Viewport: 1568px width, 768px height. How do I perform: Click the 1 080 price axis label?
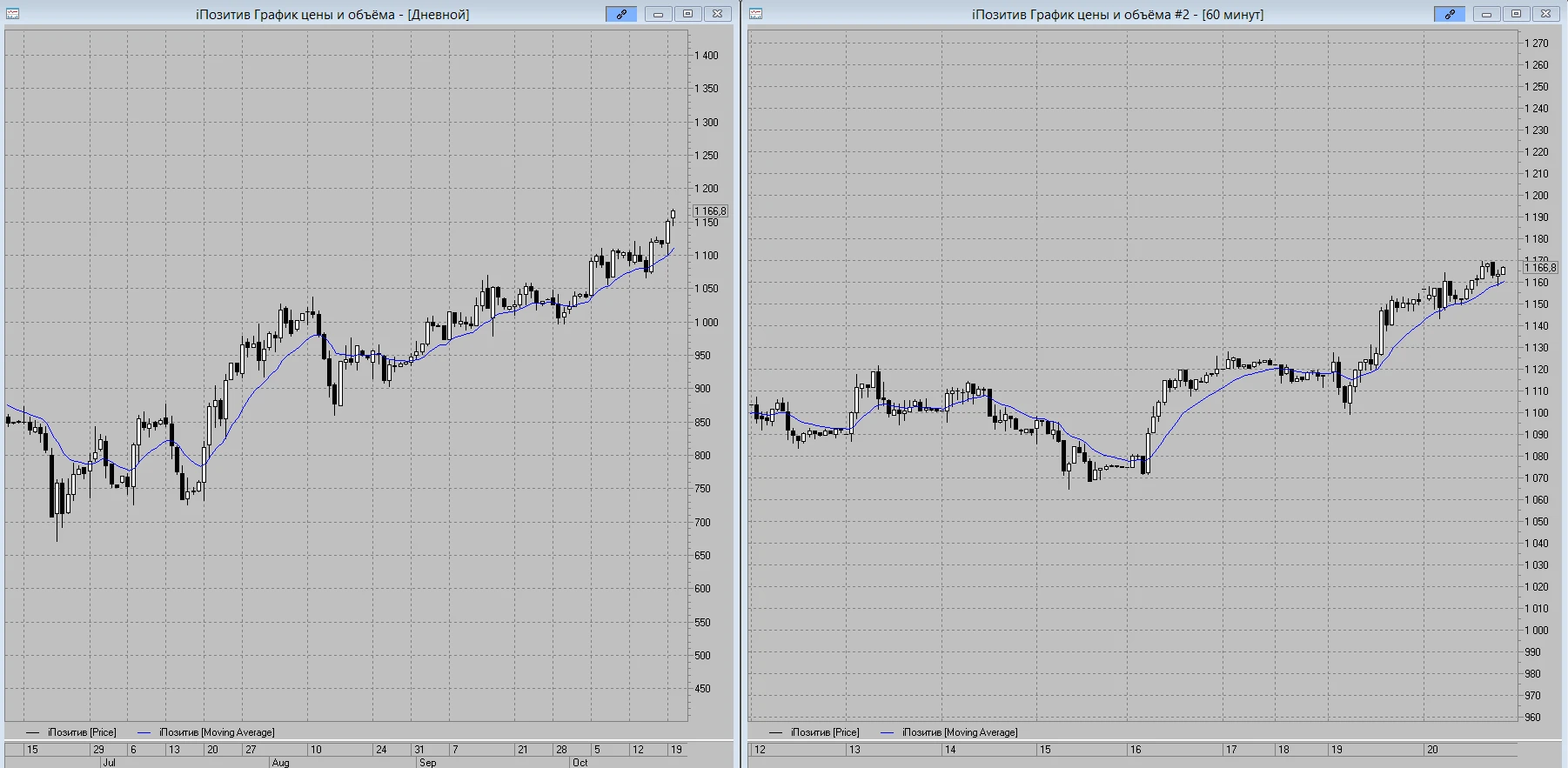pos(1537,457)
